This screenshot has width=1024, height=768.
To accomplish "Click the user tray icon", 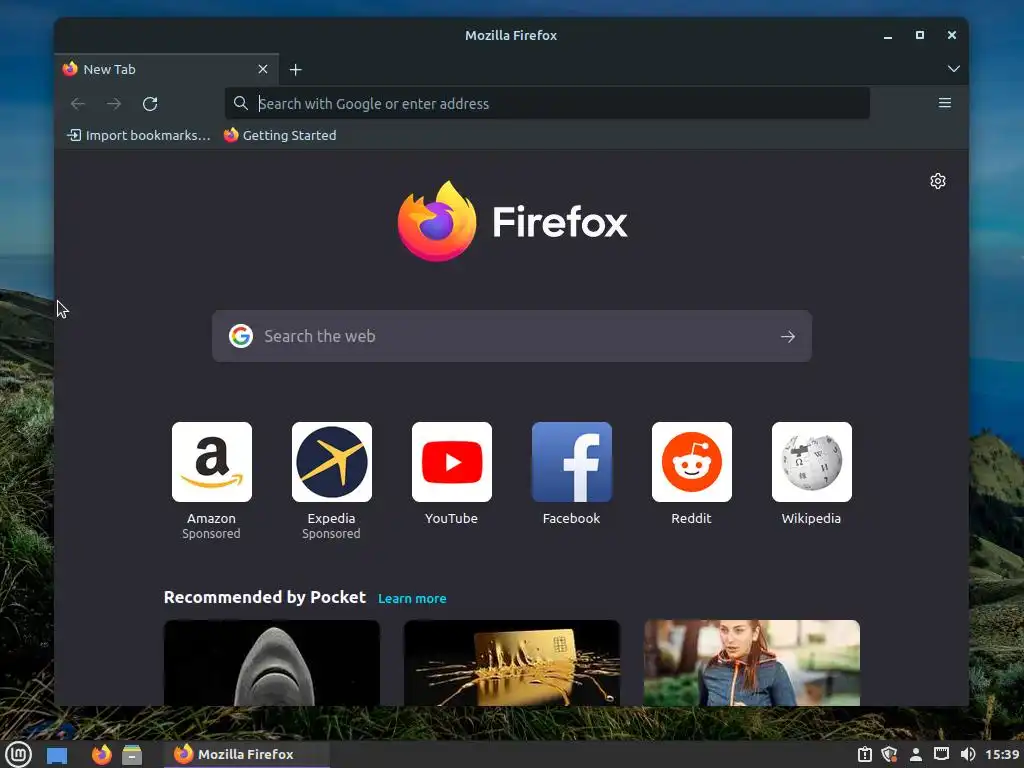I will tap(916, 754).
